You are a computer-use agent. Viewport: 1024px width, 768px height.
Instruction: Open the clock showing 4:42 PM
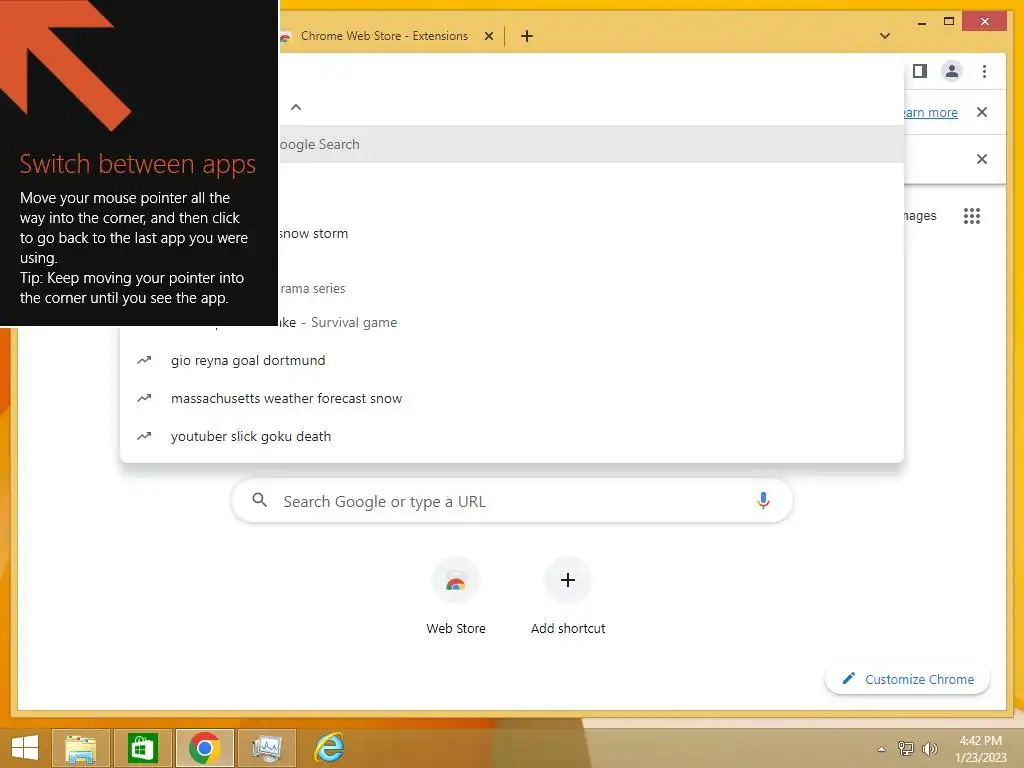(x=980, y=749)
